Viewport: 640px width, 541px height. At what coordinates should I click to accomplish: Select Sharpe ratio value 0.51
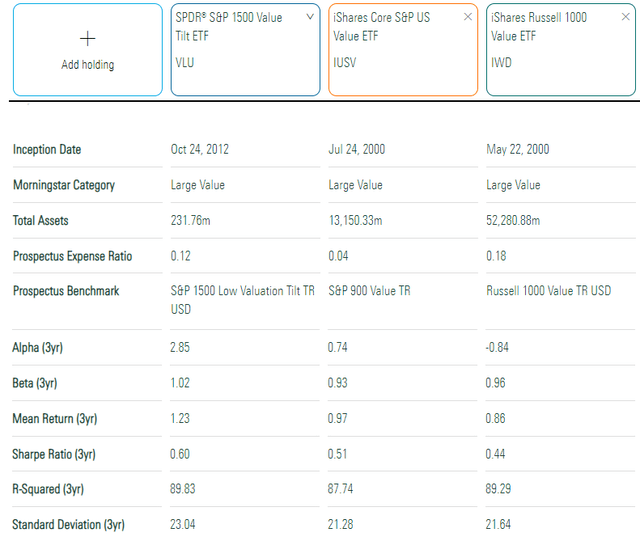coord(338,454)
